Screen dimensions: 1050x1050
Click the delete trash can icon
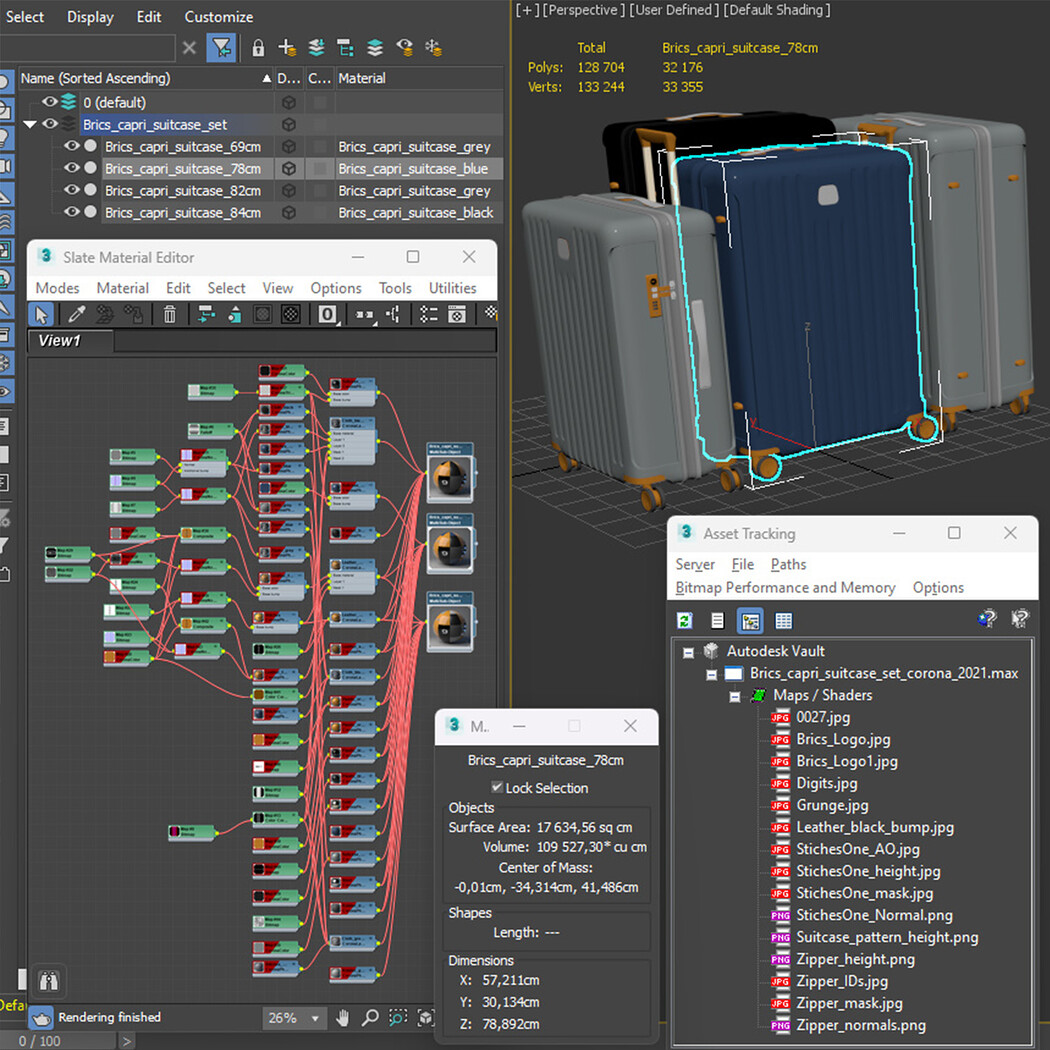[170, 314]
